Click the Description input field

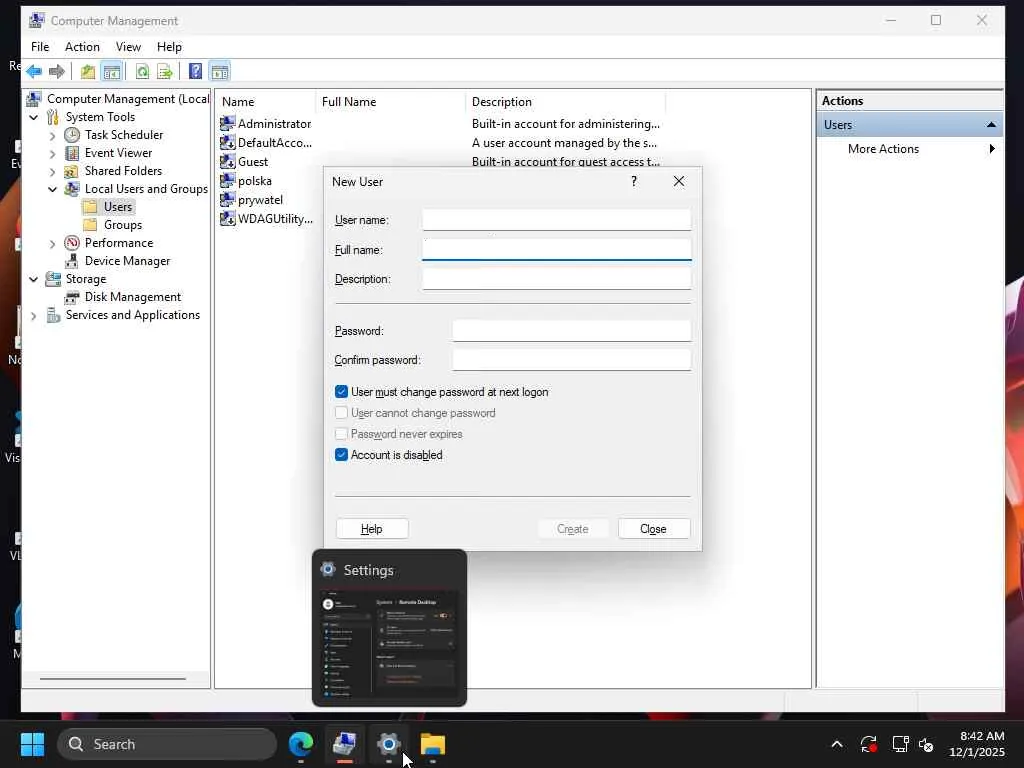point(556,278)
